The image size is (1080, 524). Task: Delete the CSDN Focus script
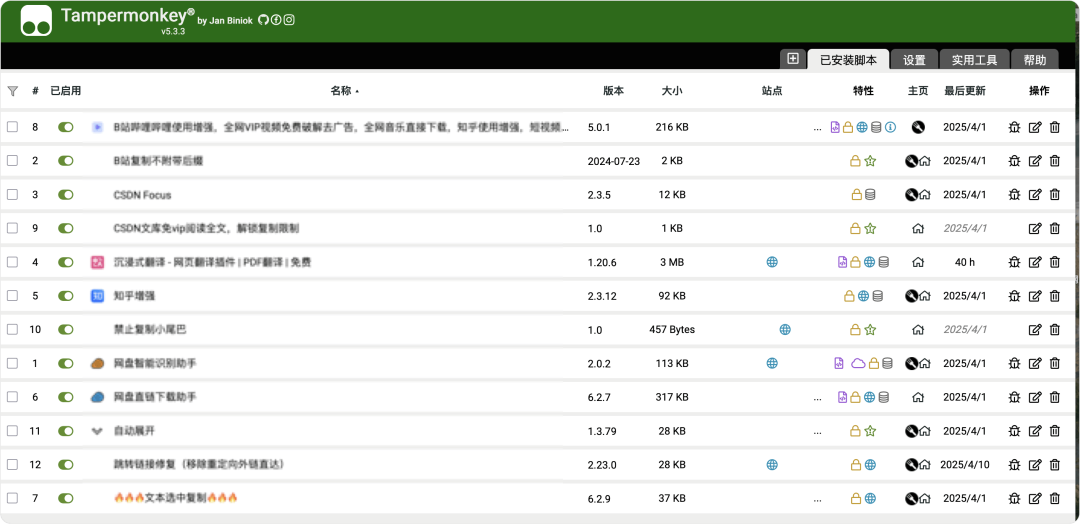tap(1055, 195)
